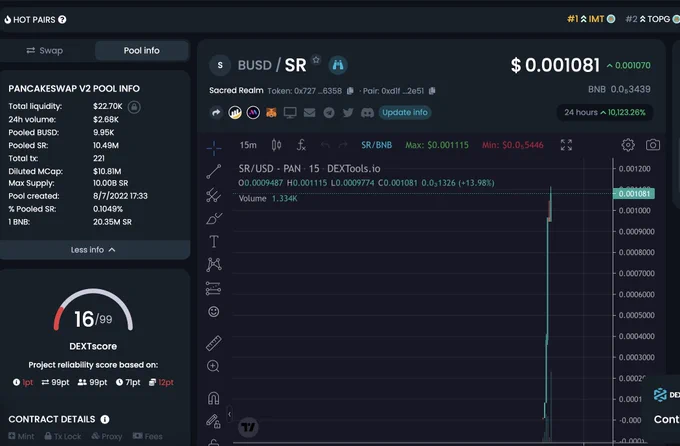The width and height of the screenshot is (680, 446).
Task: Click the TradingView logo badge
Action: (x=248, y=428)
